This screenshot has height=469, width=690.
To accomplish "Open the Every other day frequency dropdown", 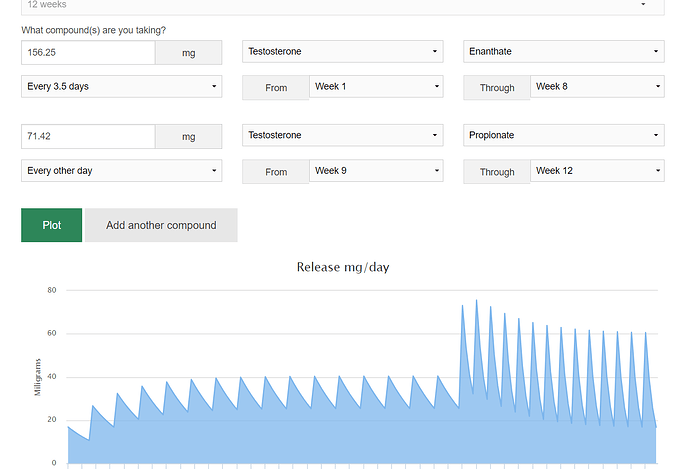I will (121, 170).
